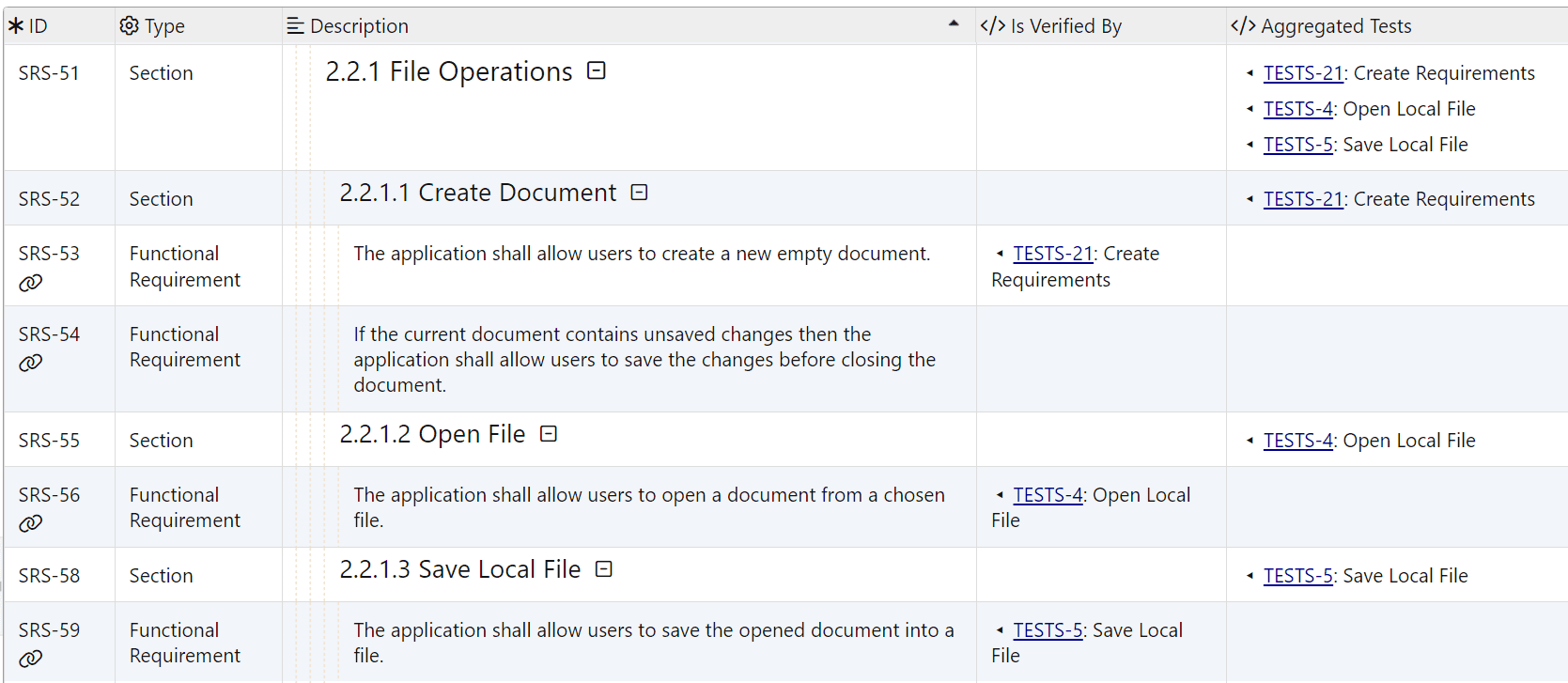The height and width of the screenshot is (683, 1568).
Task: Click '2.2.1 File Operations' heading text
Action: tap(449, 71)
